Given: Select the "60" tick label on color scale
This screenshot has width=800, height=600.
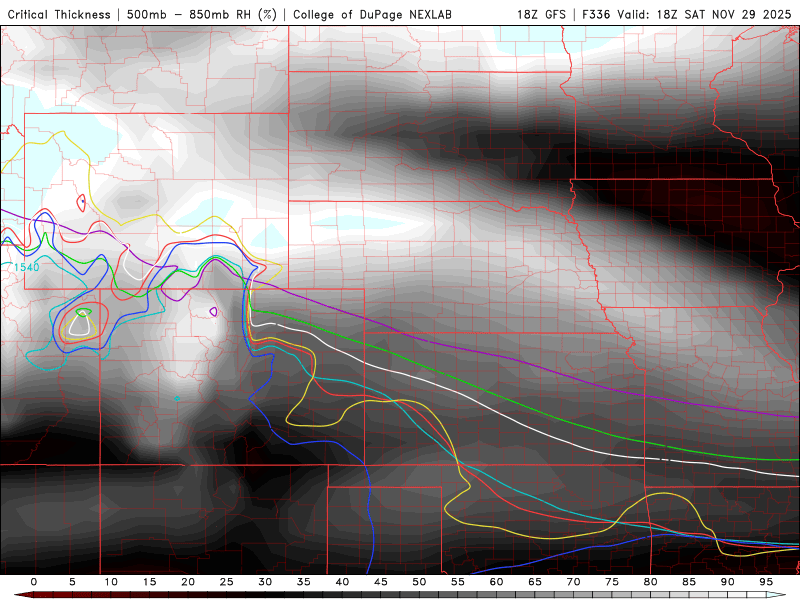Looking at the screenshot, I should [x=496, y=582].
